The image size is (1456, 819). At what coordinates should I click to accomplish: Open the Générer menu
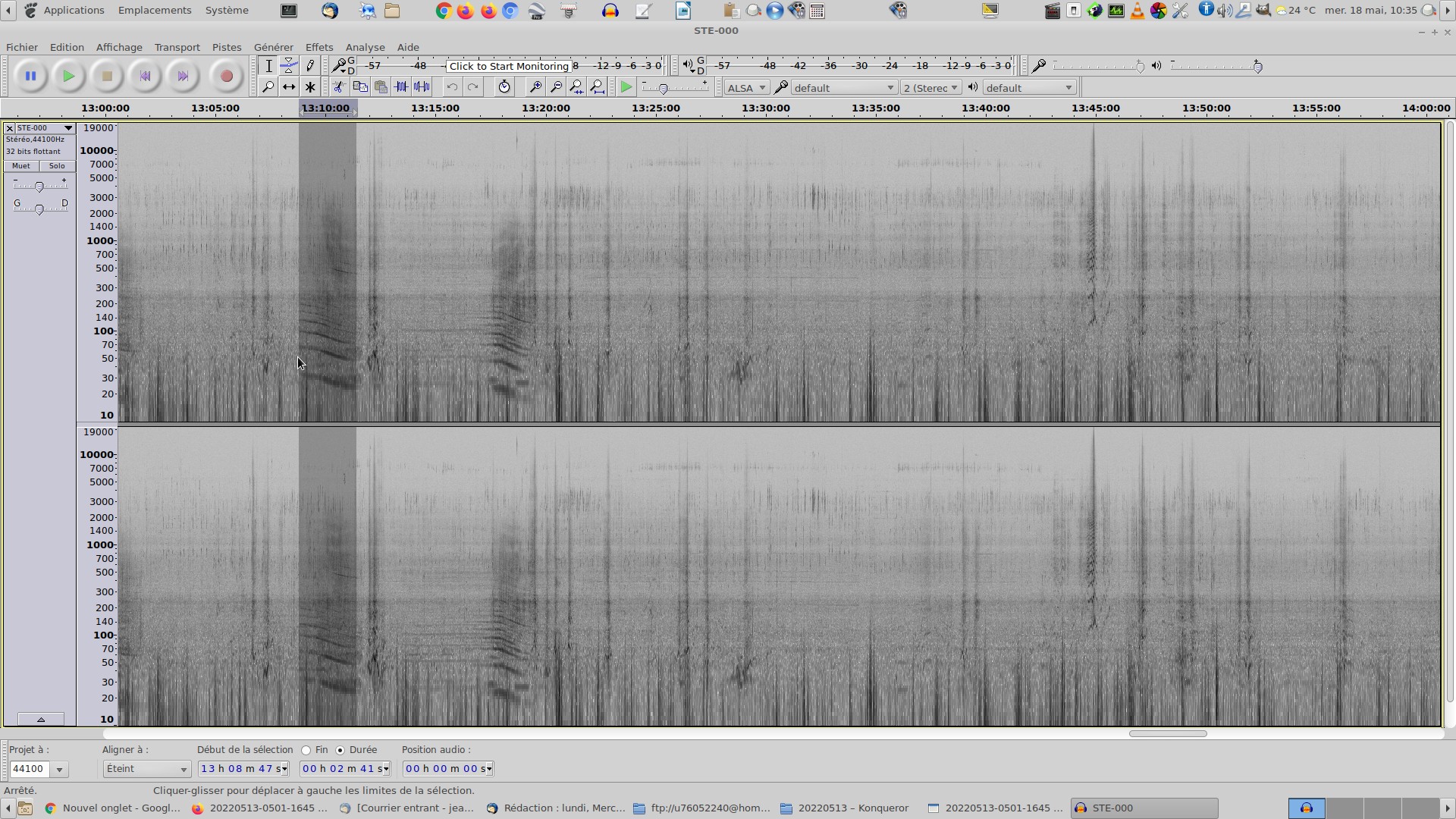point(273,47)
